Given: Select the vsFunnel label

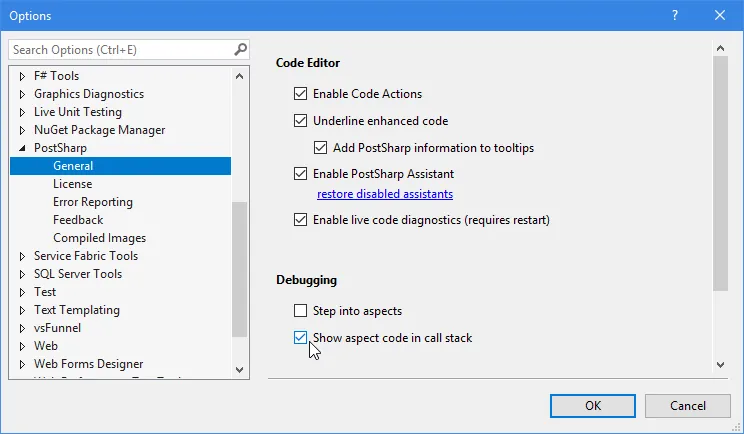Looking at the screenshot, I should click(x=57, y=328).
